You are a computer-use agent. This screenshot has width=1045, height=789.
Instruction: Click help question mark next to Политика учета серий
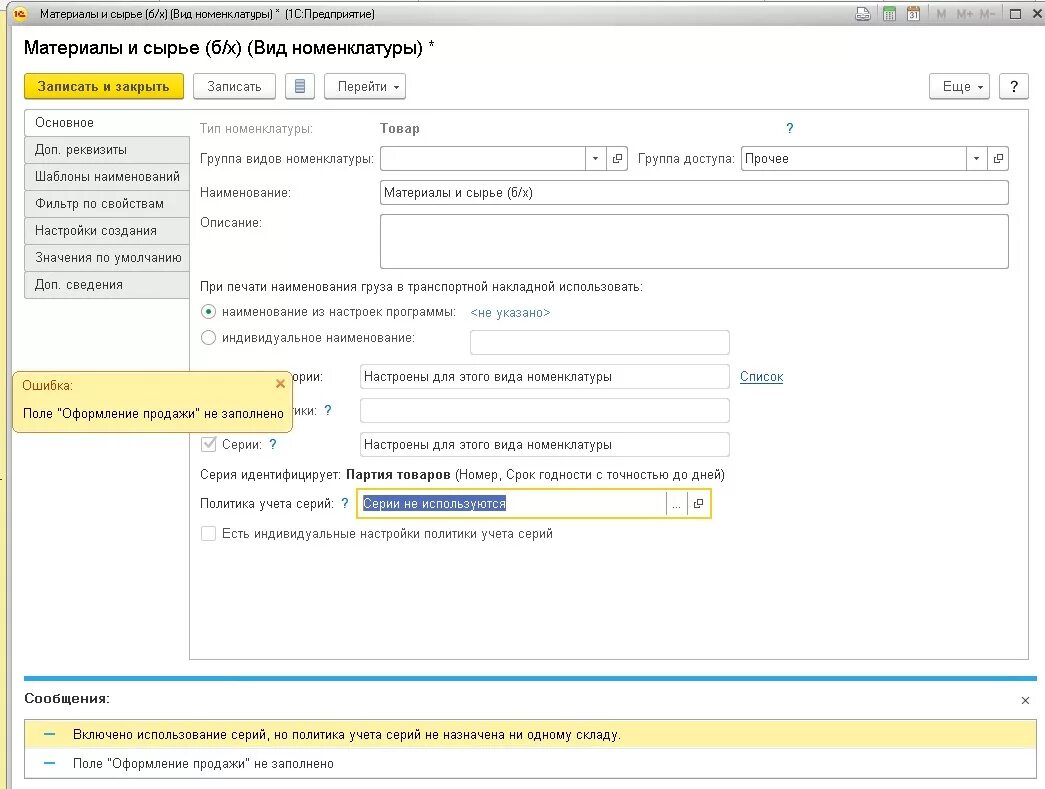pos(345,504)
